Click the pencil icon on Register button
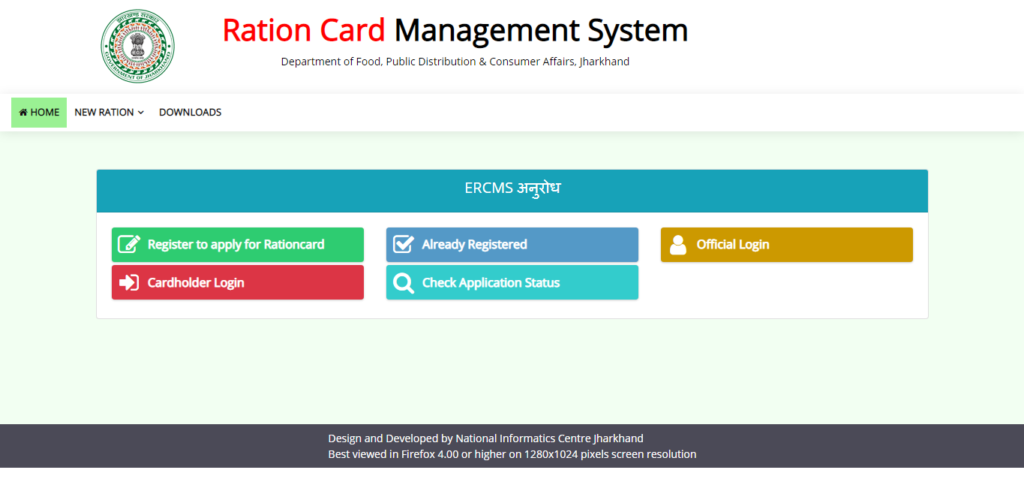 click(129, 245)
